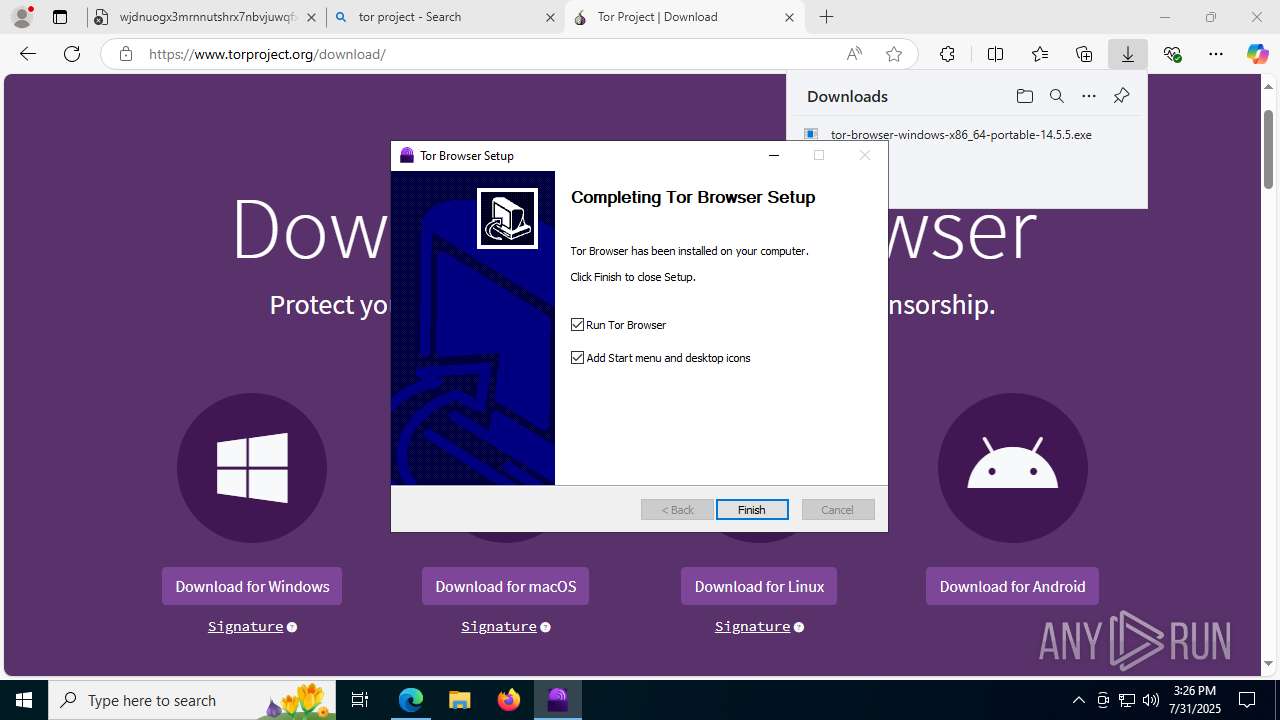Open Microsoft Edge from taskbar

coord(410,700)
